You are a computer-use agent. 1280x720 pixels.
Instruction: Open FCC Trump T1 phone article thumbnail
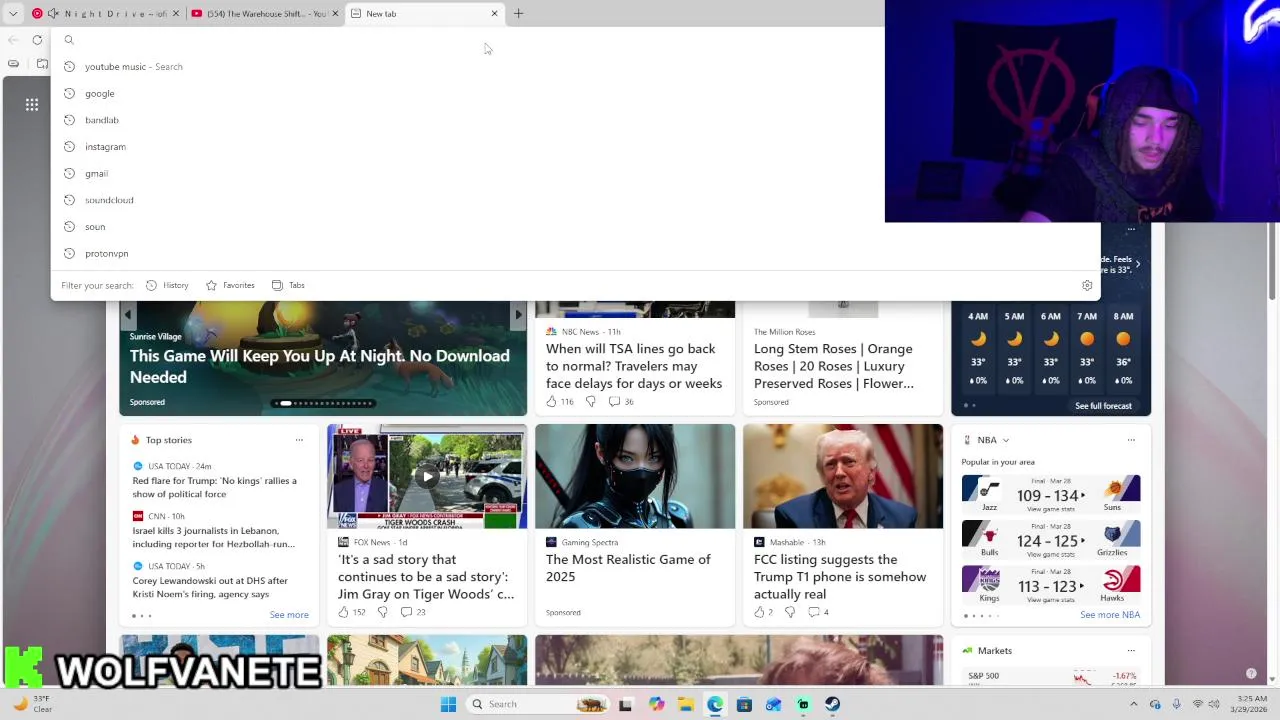coord(843,476)
